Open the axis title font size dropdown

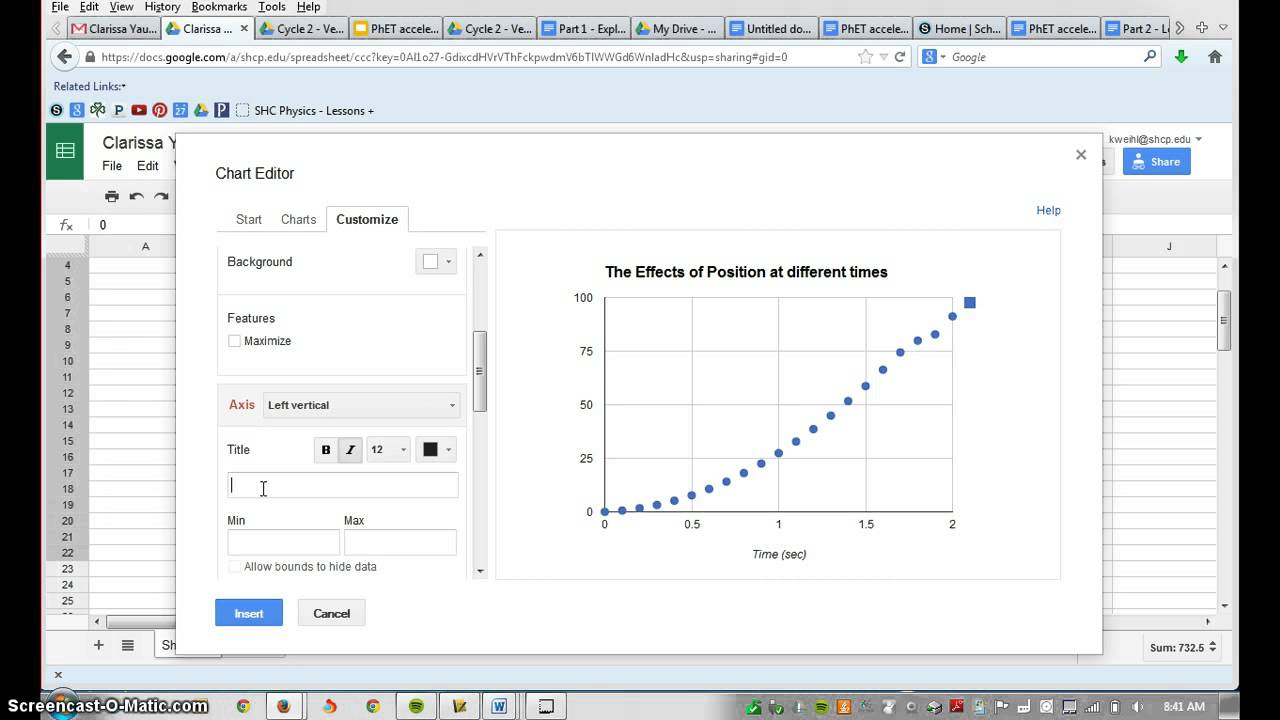[x=389, y=450]
